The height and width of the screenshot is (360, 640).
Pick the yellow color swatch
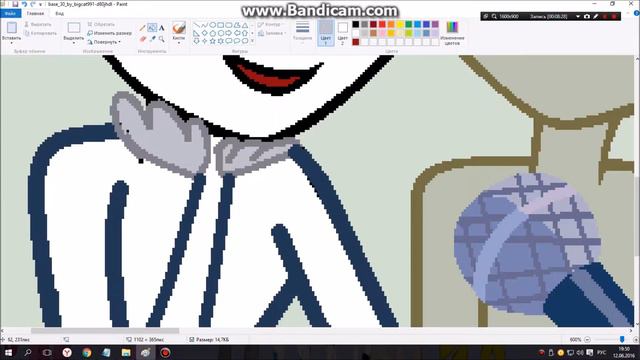(x=400, y=24)
